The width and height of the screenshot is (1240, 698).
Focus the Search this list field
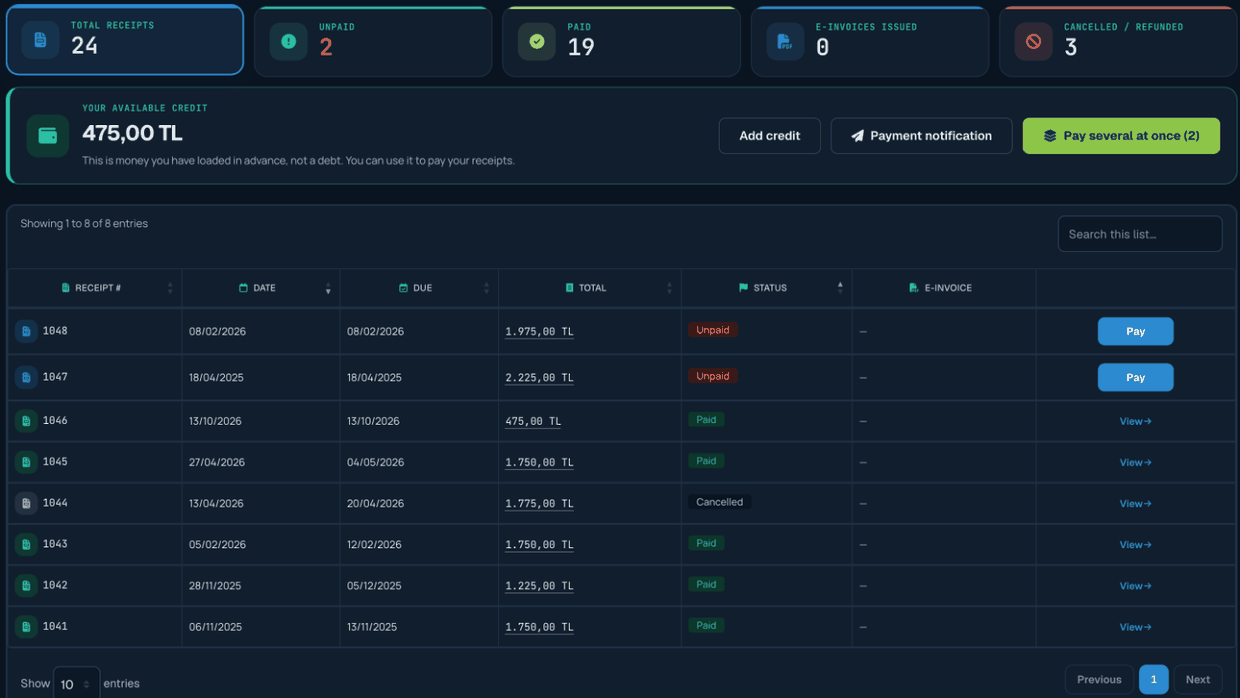(1140, 234)
